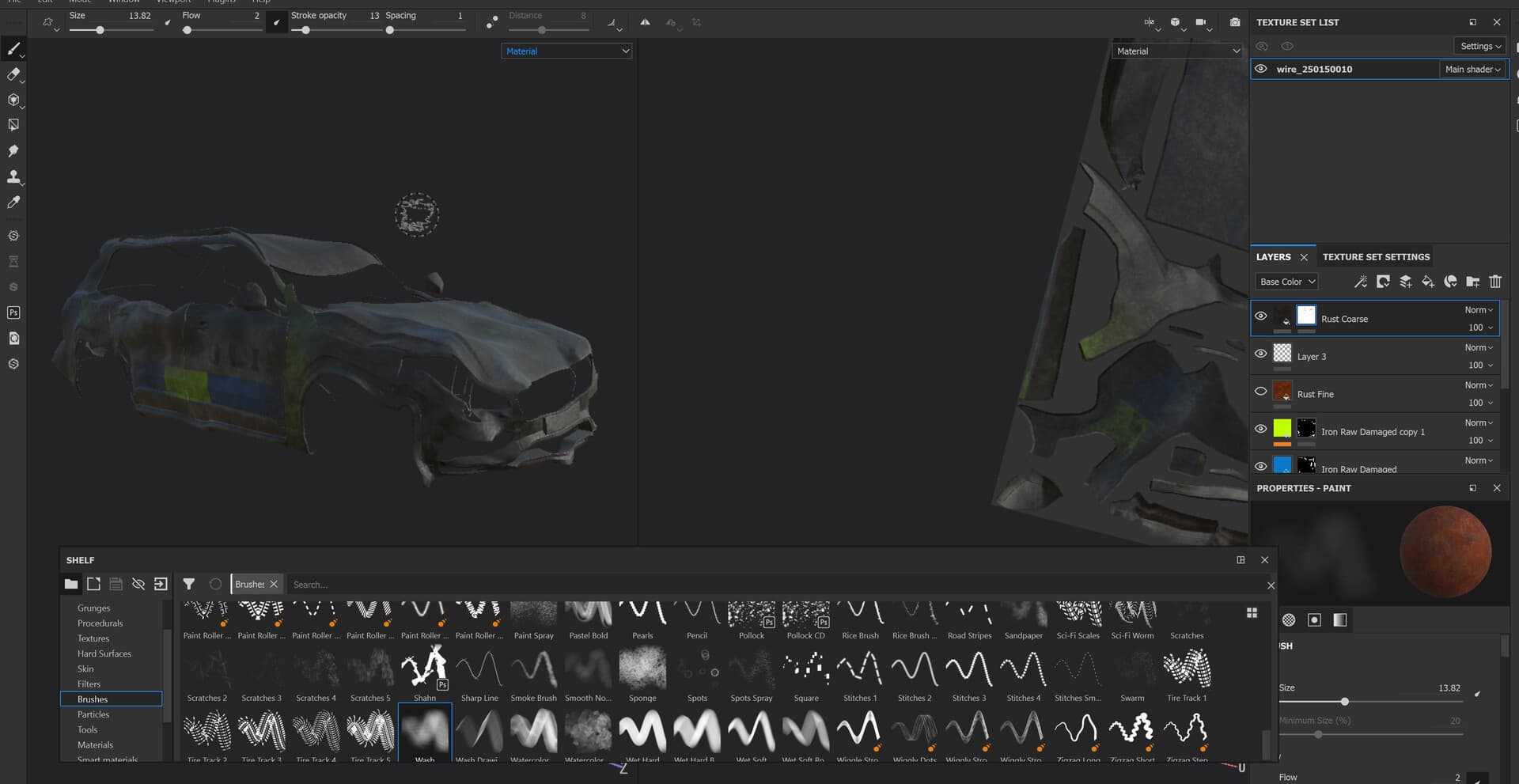
Task: Select Particles category in shelf
Action: [93, 714]
